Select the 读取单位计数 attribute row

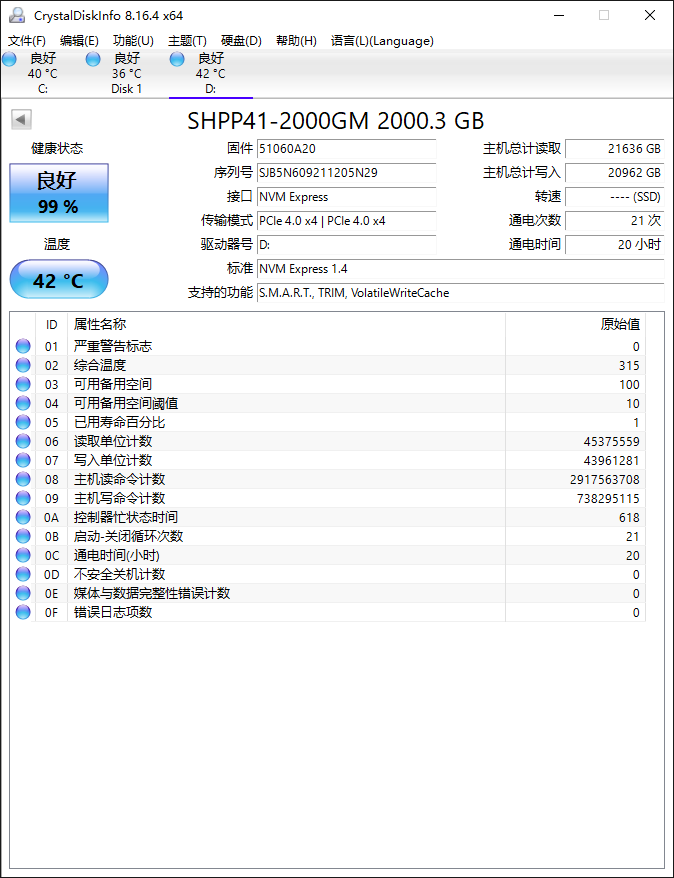pos(328,442)
